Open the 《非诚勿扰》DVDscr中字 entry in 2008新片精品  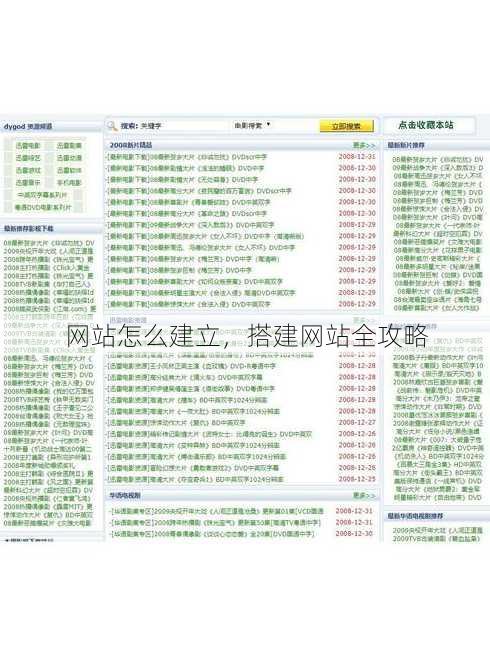tap(187, 157)
